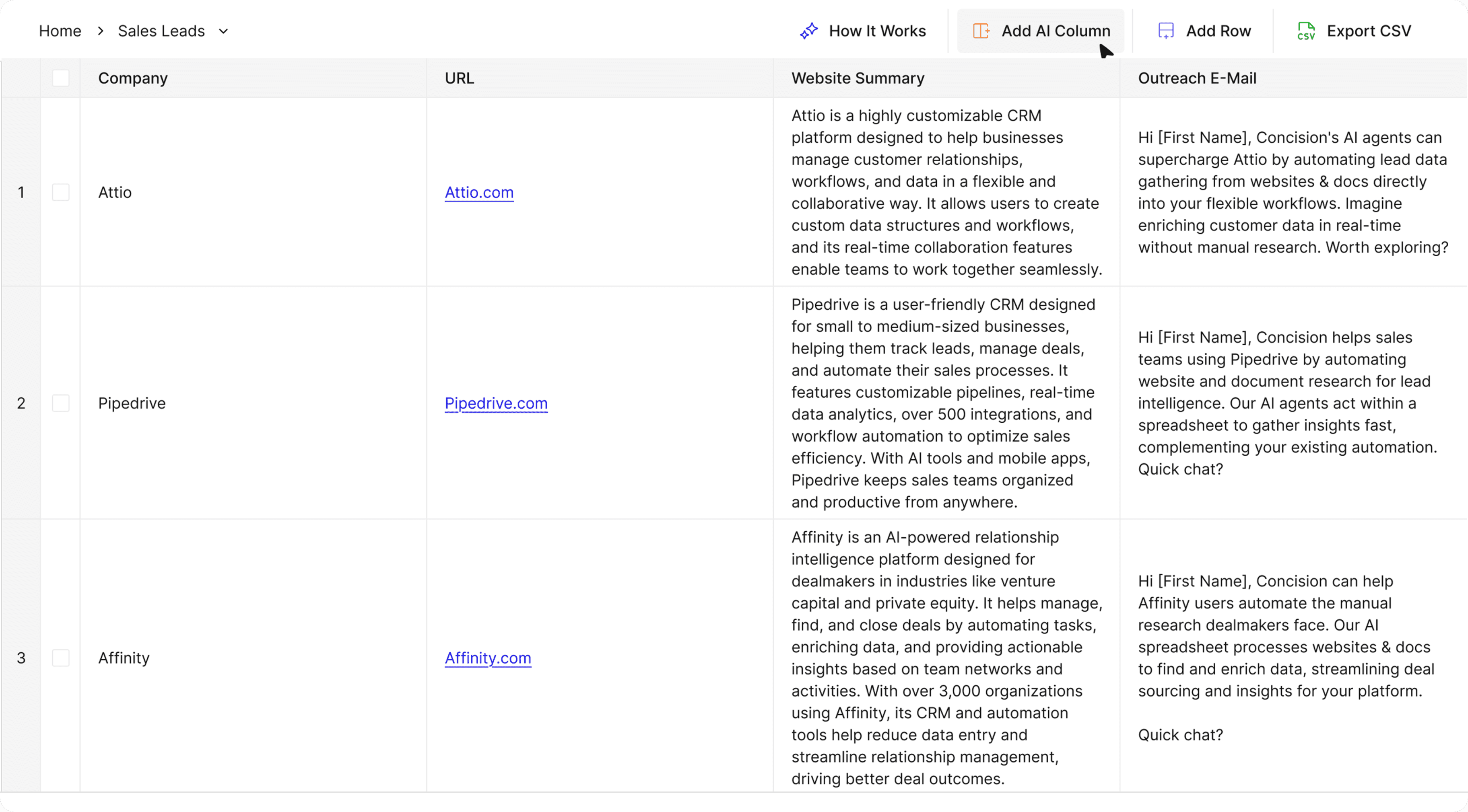Select the Attio row checkbox
The width and height of the screenshot is (1468, 812).
[60, 193]
